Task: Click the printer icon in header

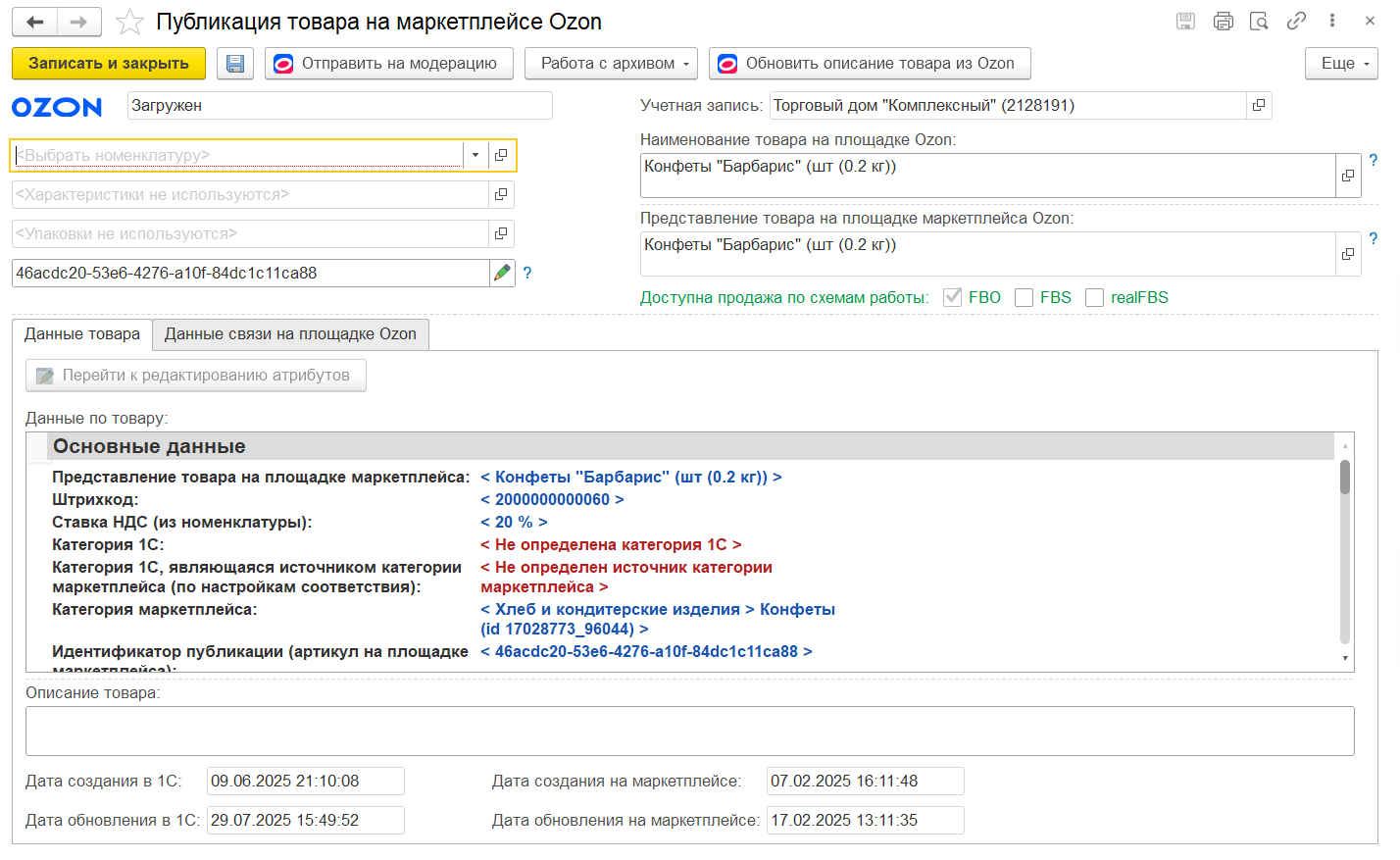Action: coord(1223,21)
